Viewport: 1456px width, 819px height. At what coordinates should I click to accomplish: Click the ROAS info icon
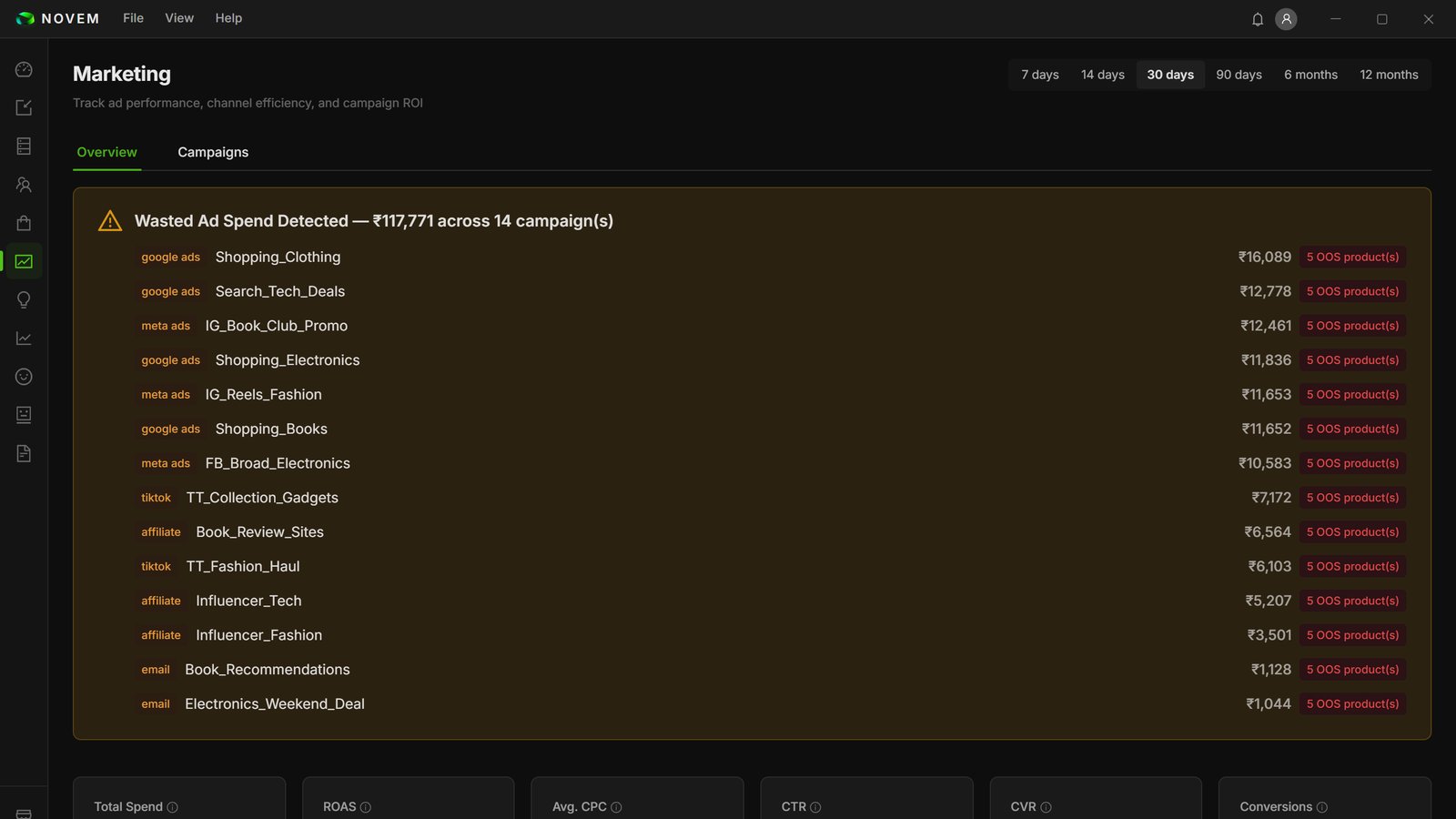point(366,807)
